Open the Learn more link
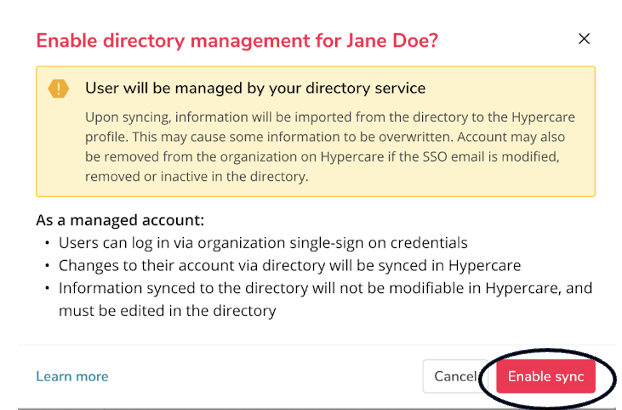This screenshot has height=410, width=622. tap(72, 376)
